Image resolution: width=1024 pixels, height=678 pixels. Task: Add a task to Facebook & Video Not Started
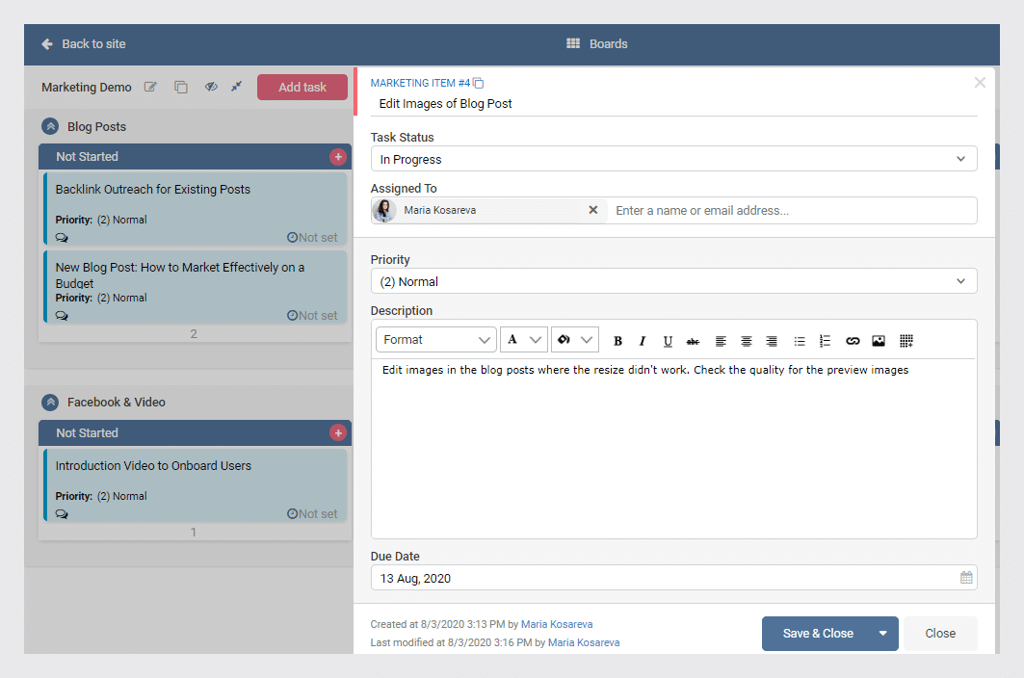coord(338,432)
